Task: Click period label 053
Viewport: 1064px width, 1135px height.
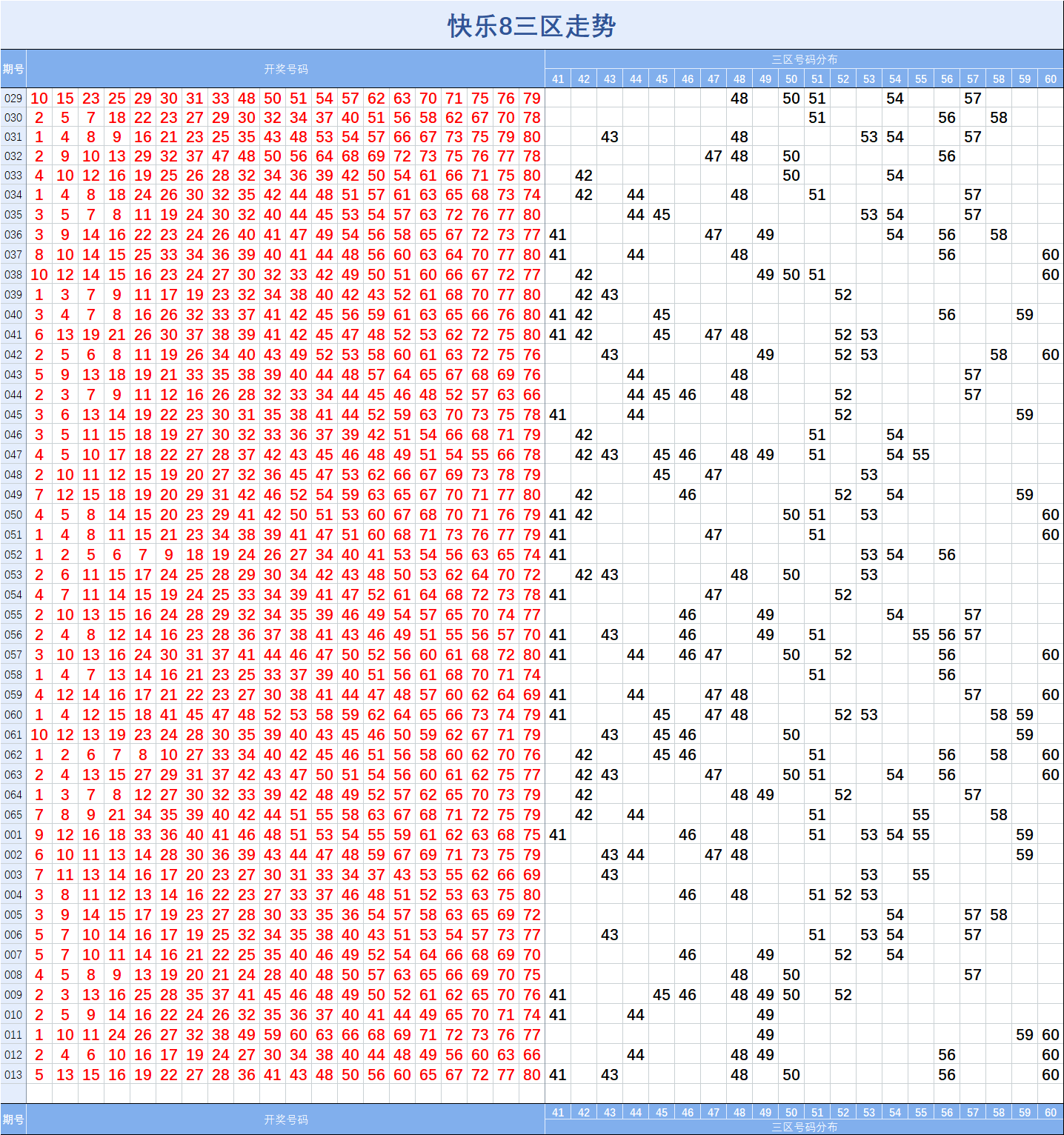Action: coord(13,575)
